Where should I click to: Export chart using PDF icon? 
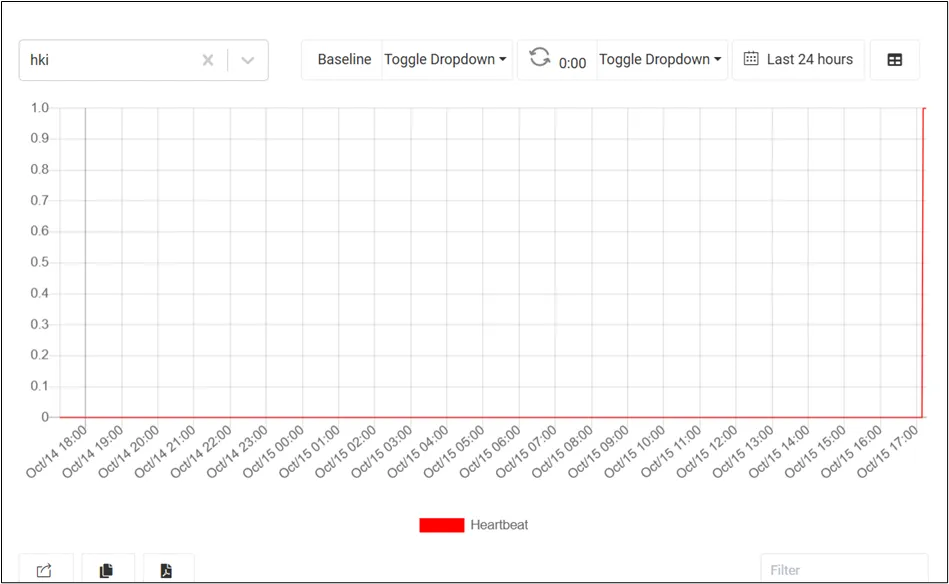[x=166, y=570]
